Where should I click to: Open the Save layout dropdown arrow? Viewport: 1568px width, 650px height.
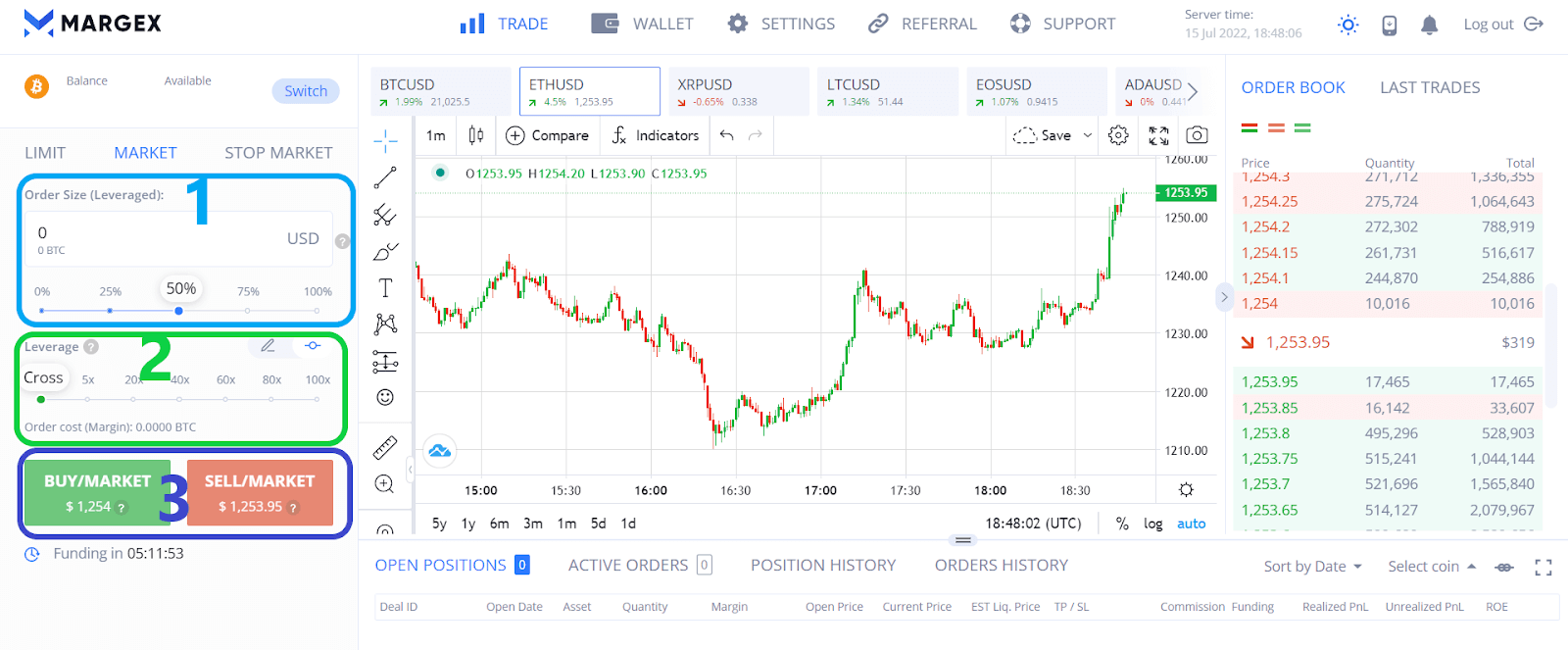(x=1088, y=135)
